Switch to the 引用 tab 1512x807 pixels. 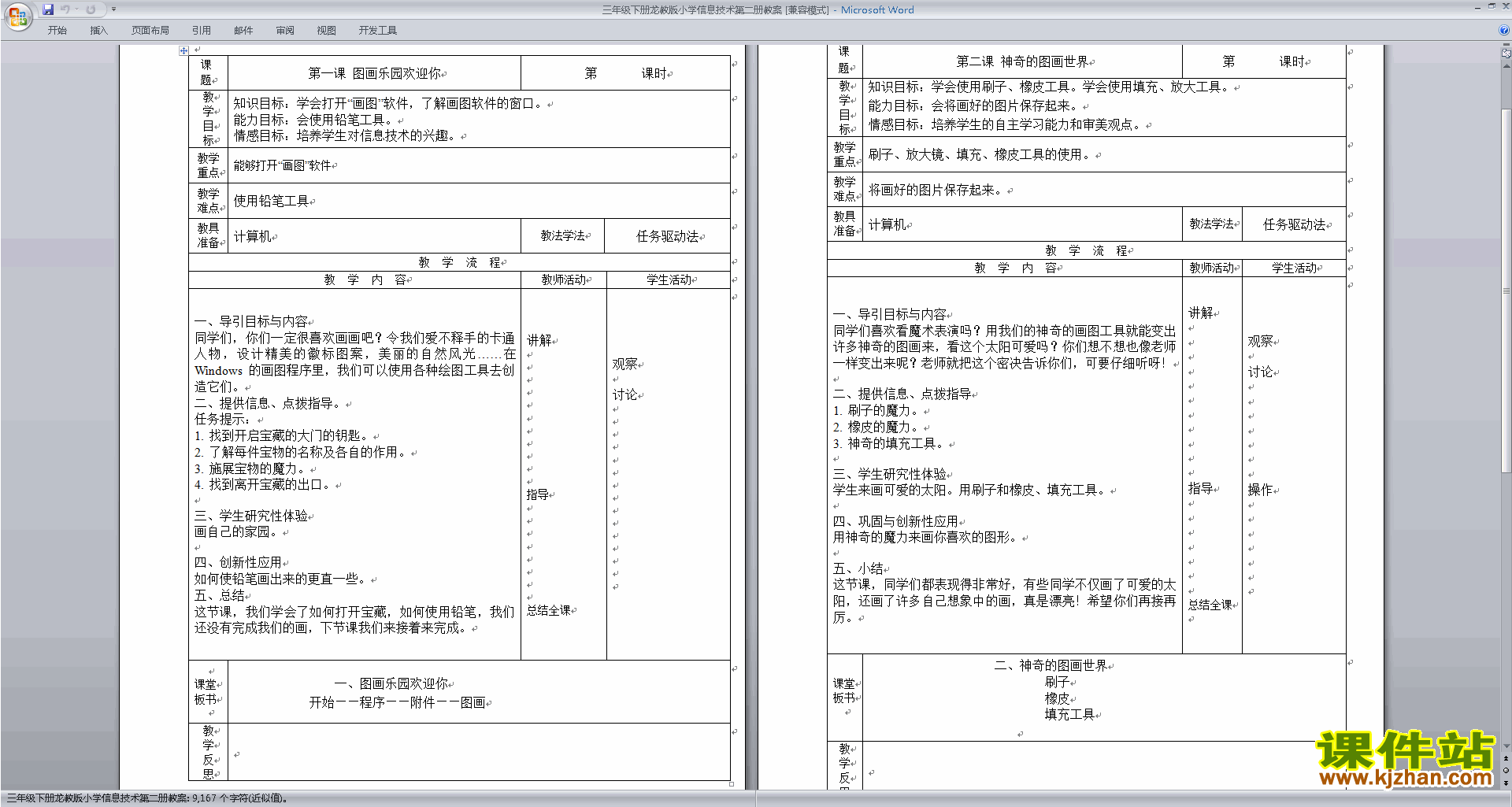click(x=202, y=30)
